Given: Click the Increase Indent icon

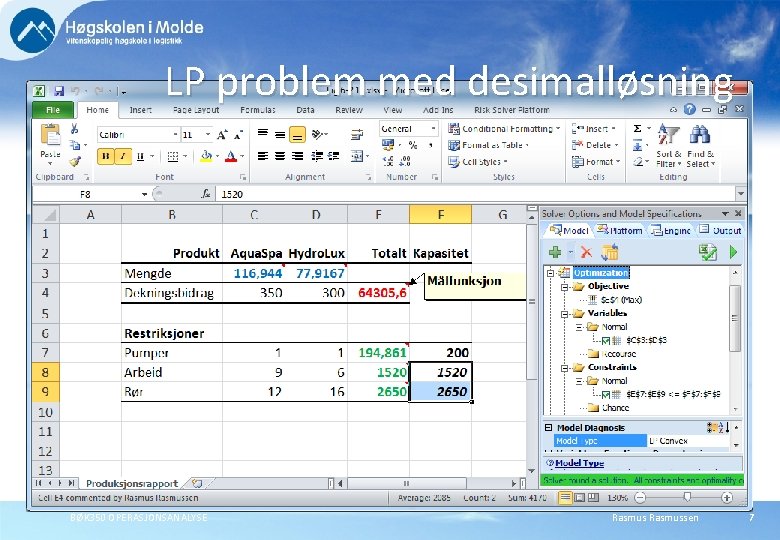Looking at the screenshot, I should [333, 156].
